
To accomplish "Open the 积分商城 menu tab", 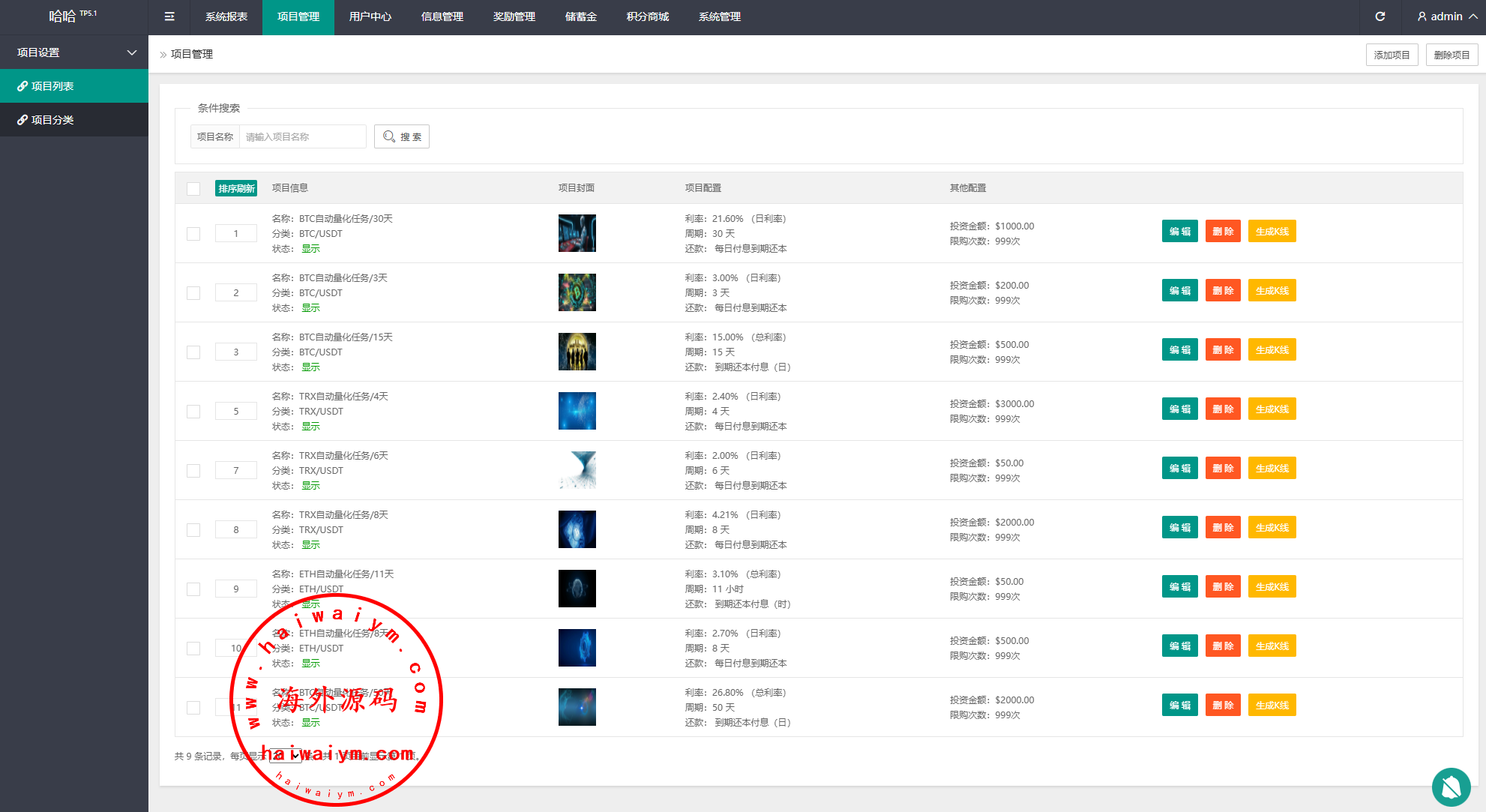I will tap(647, 16).
